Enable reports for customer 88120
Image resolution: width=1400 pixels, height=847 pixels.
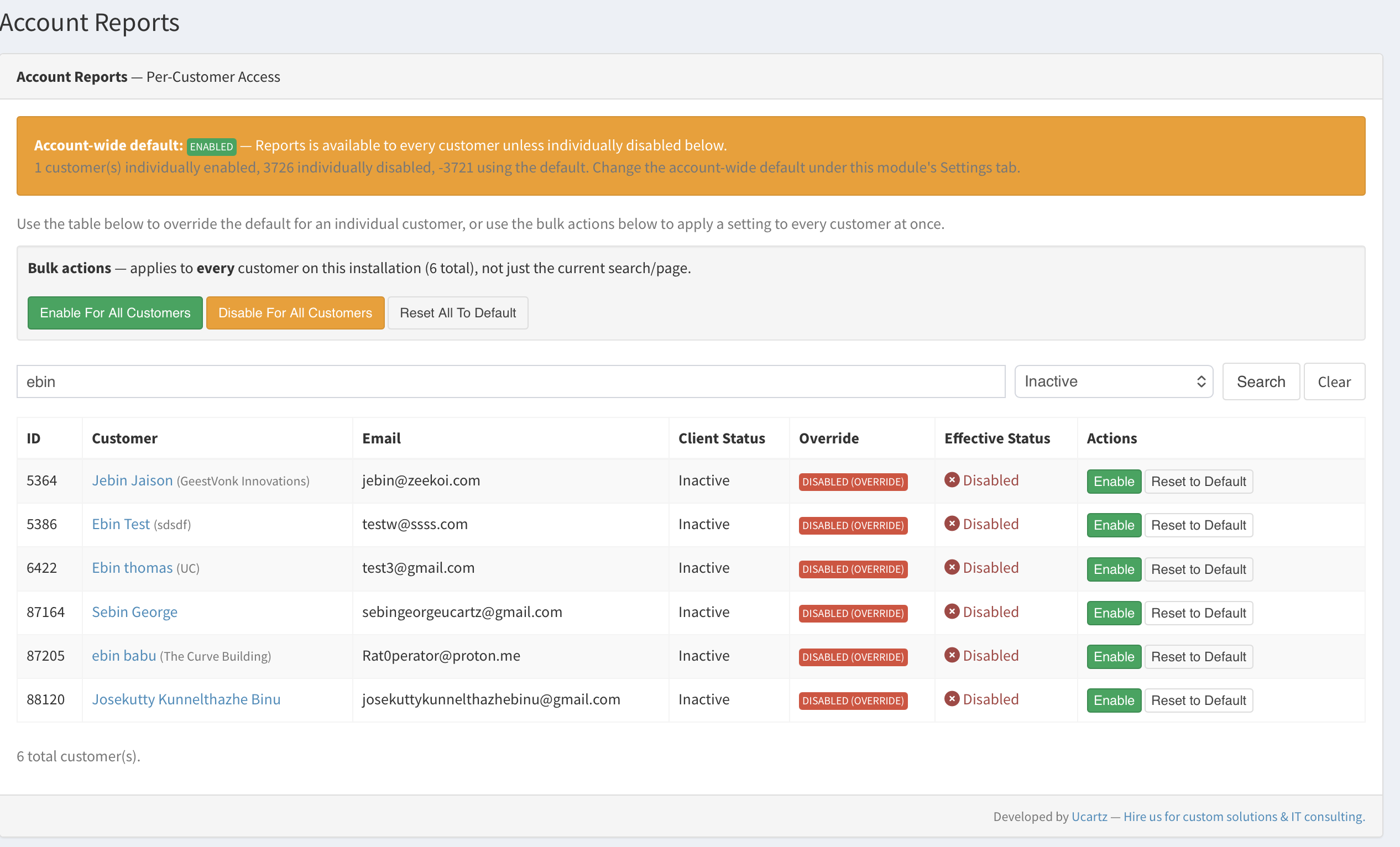[1114, 700]
